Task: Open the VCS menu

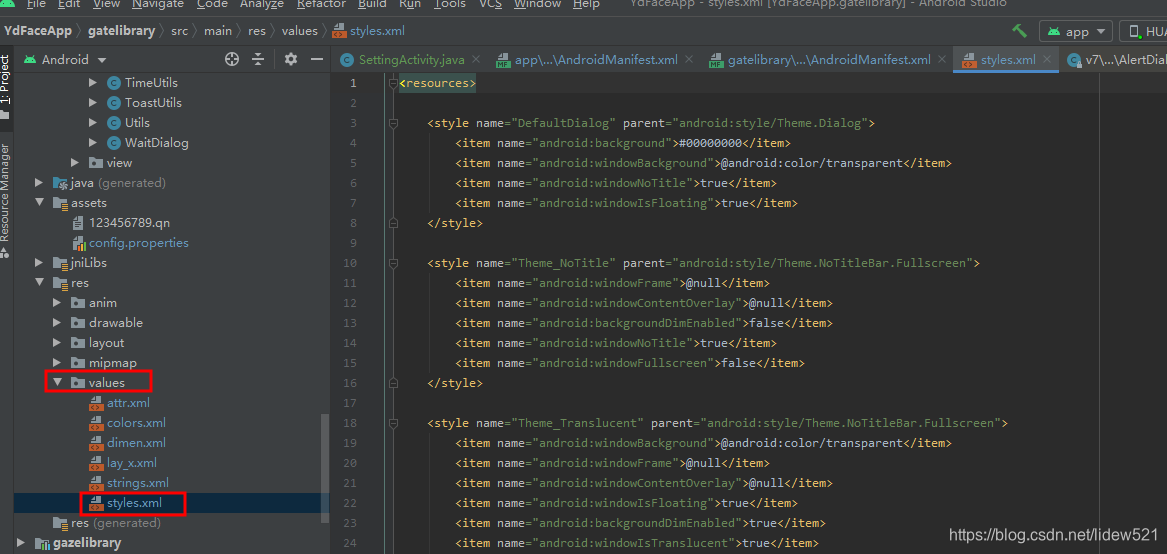Action: [490, 4]
